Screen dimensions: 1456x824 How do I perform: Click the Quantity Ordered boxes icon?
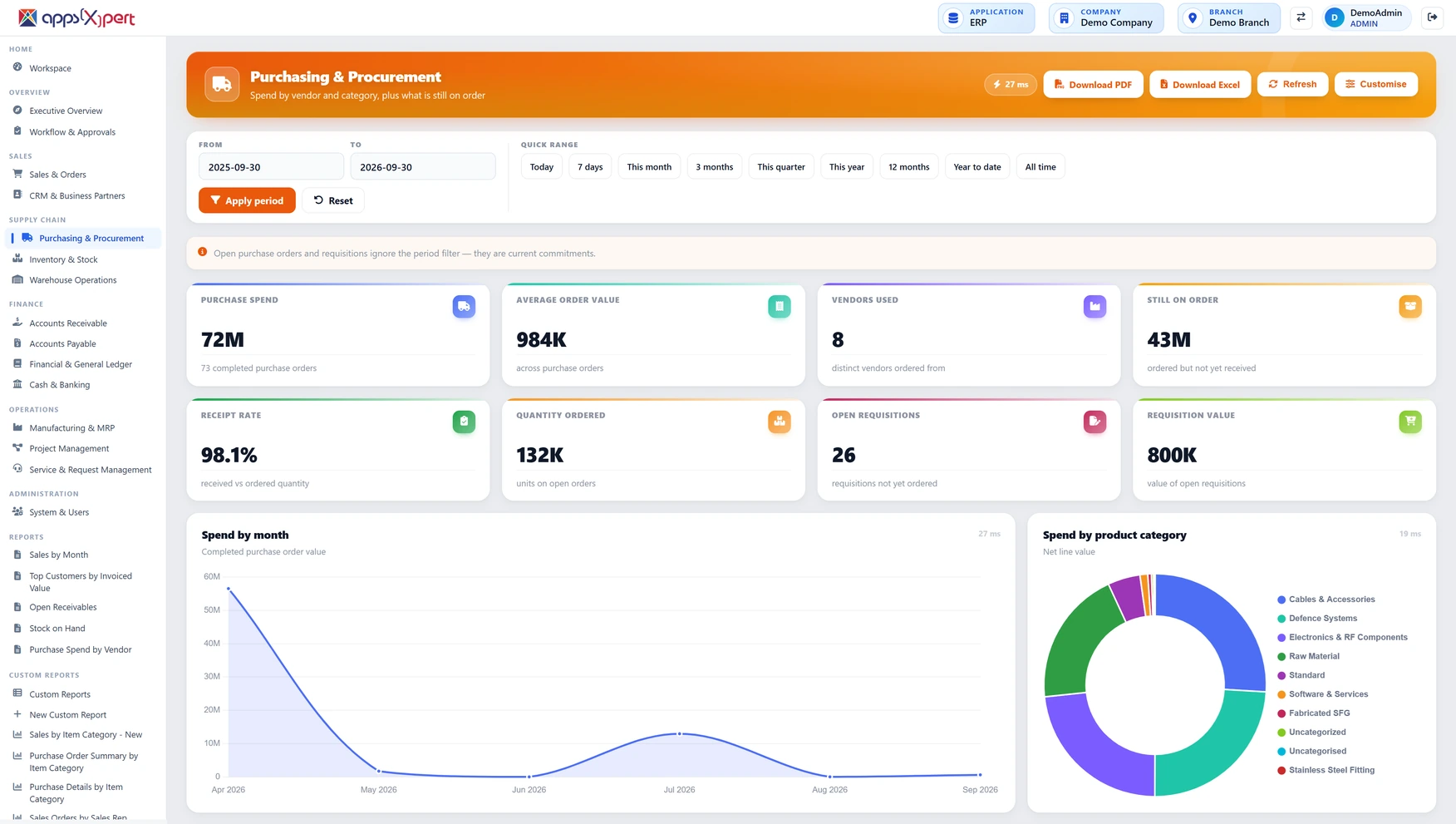[x=780, y=422]
